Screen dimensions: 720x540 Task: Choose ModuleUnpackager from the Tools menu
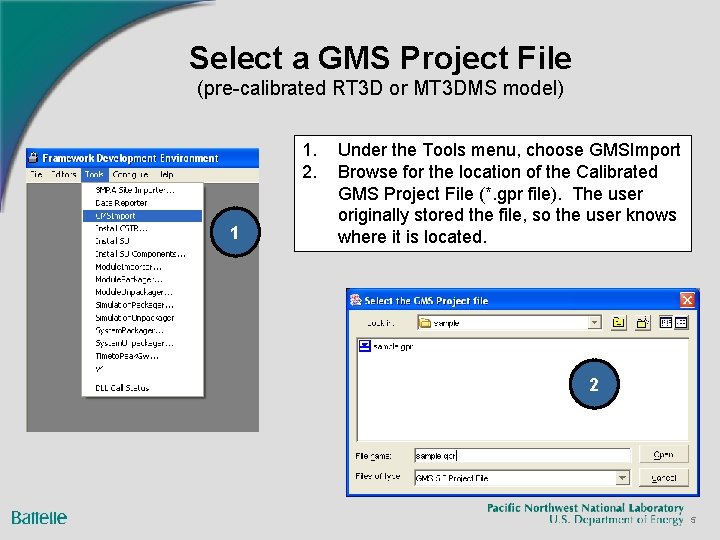point(142,292)
